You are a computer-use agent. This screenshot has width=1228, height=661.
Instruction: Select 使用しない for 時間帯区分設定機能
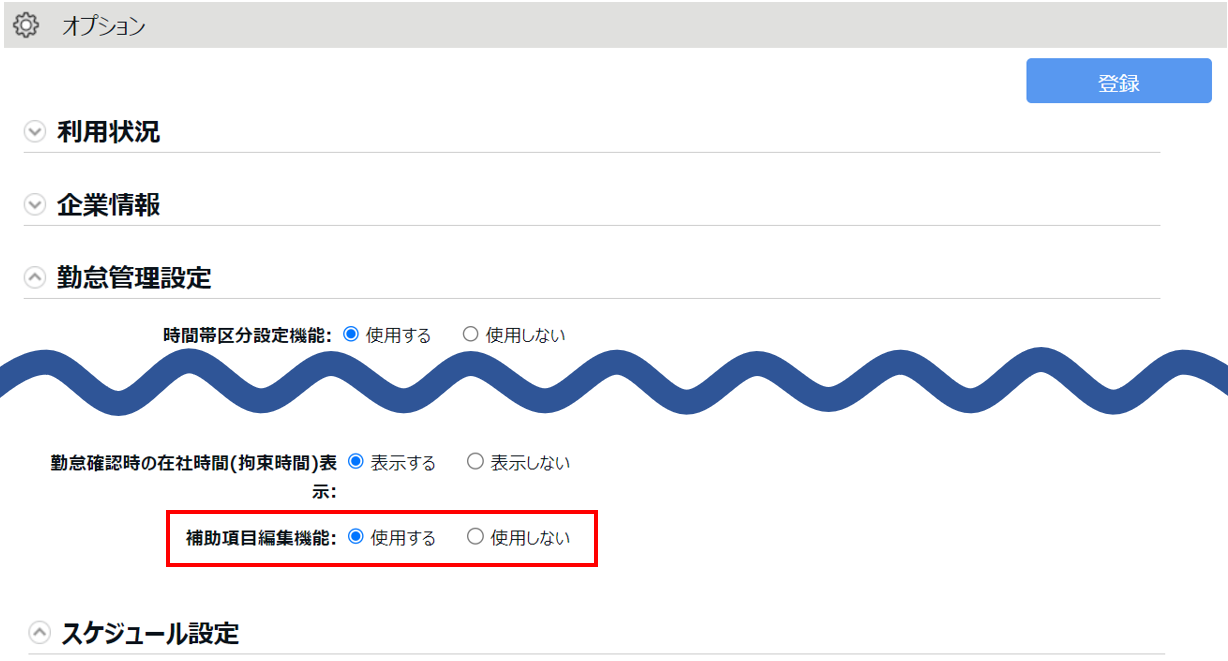tap(471, 335)
